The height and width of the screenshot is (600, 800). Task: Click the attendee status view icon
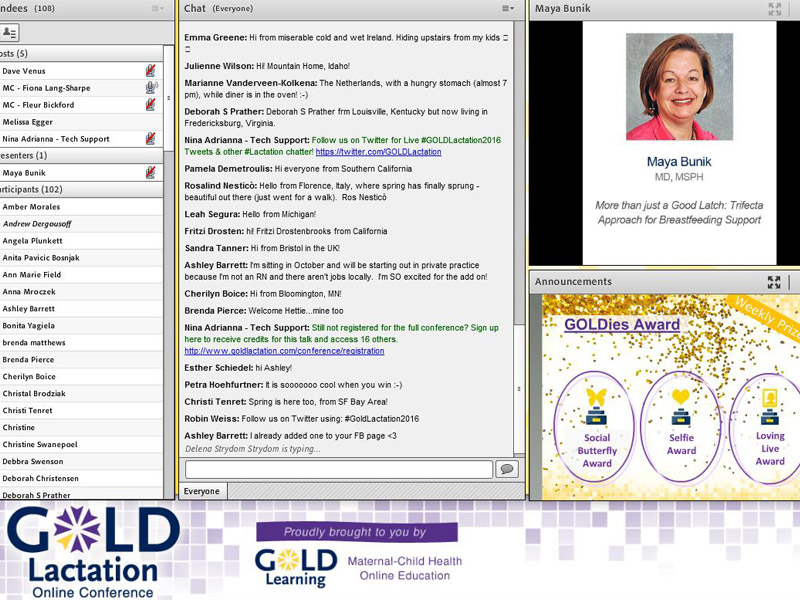tap(10, 33)
